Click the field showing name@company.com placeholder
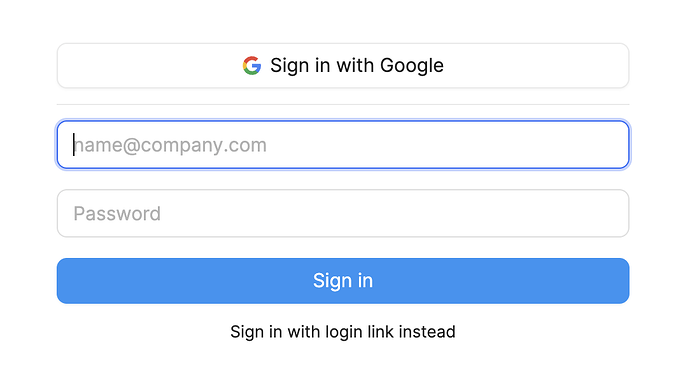This screenshot has height=376, width=690. pyautogui.click(x=343, y=145)
